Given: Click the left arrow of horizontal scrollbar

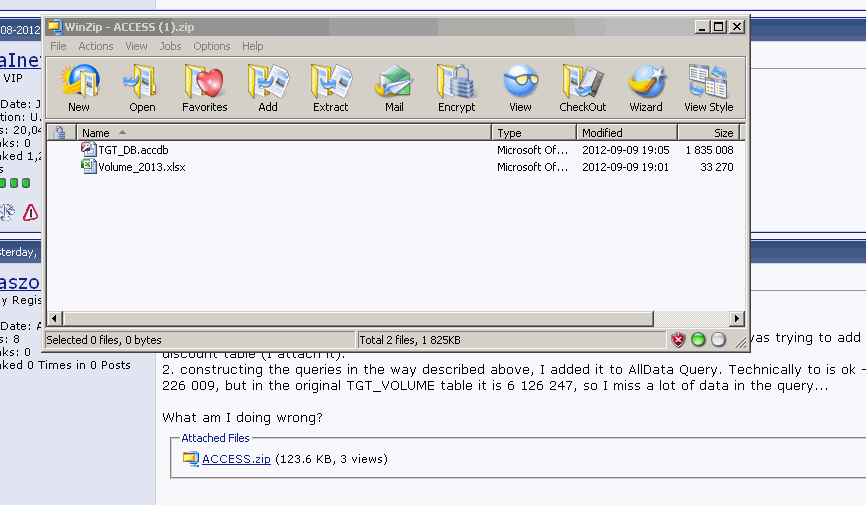Looking at the screenshot, I should tap(54, 318).
